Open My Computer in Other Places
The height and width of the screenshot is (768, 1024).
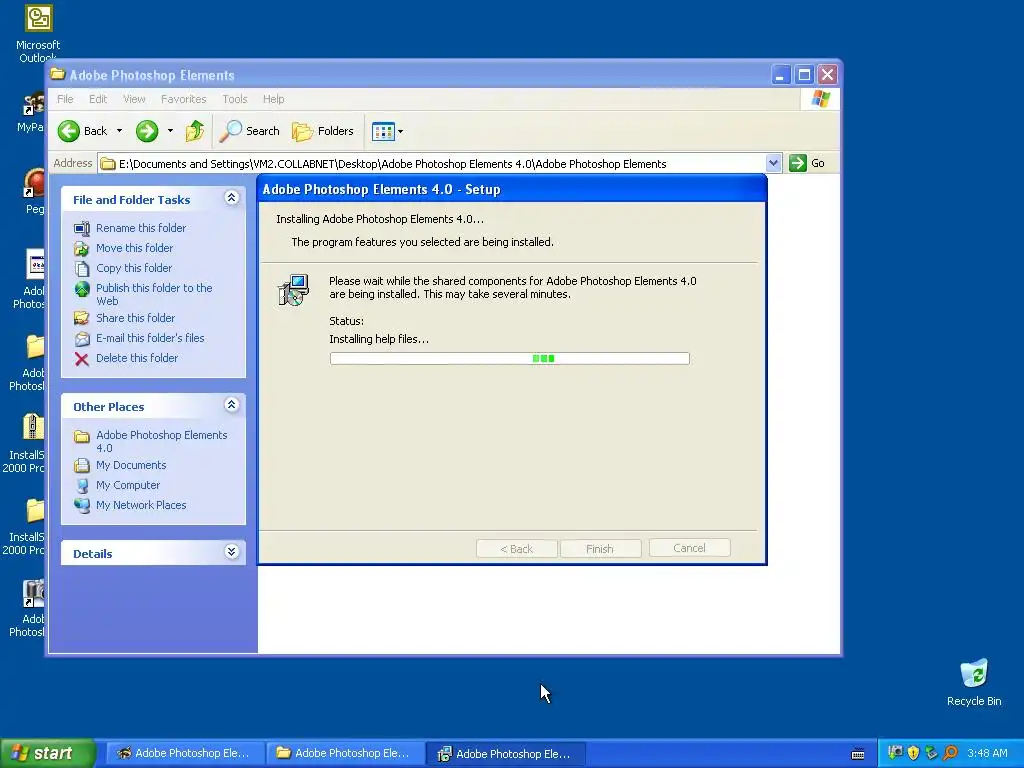coord(128,486)
